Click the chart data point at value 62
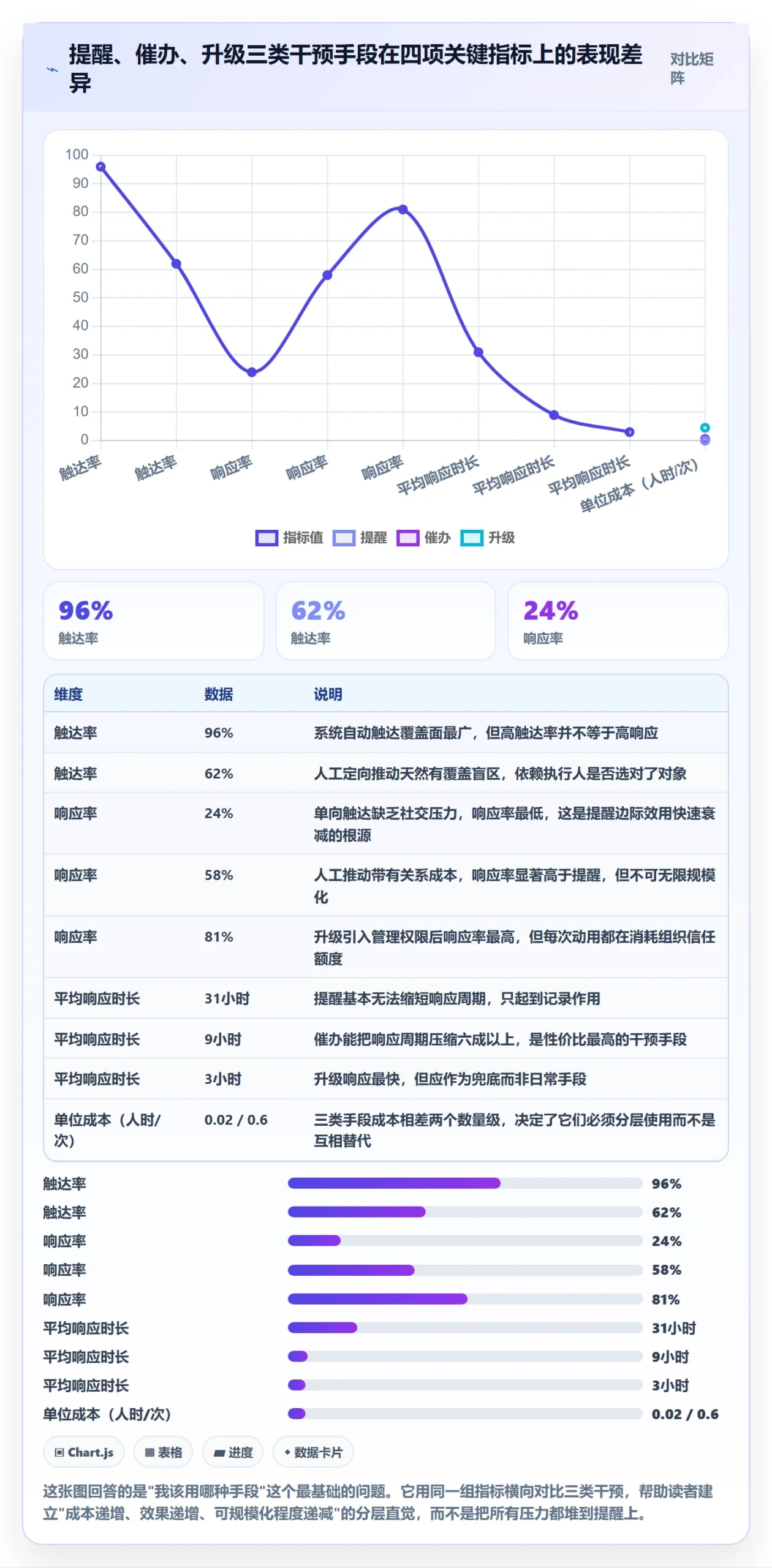 [x=176, y=264]
